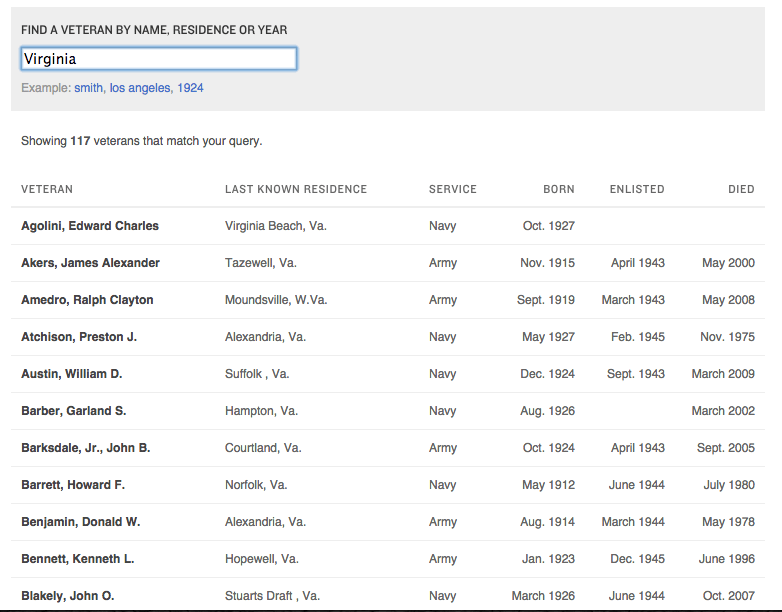Open Barber, Garland S. record
This screenshot has height=612, width=782.
(x=73, y=411)
